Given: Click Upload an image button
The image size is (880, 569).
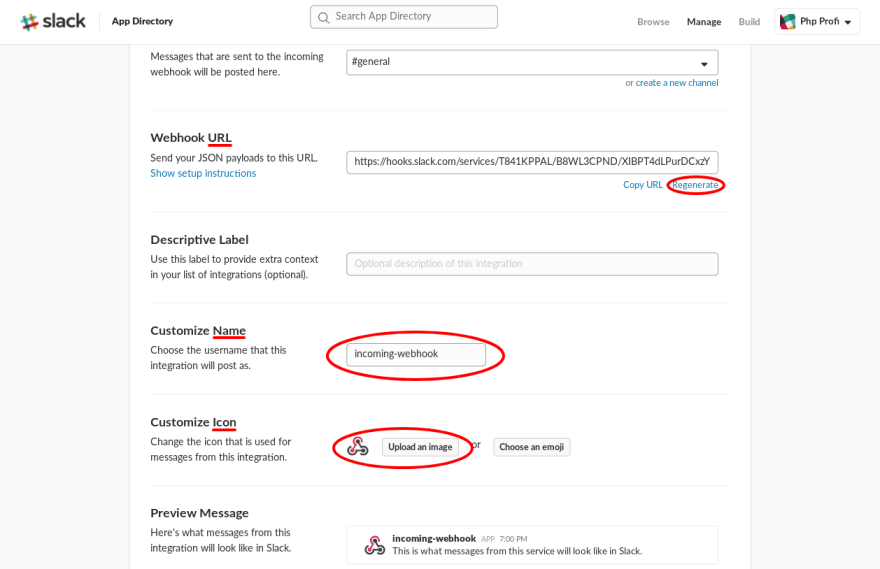Looking at the screenshot, I should 420,447.
